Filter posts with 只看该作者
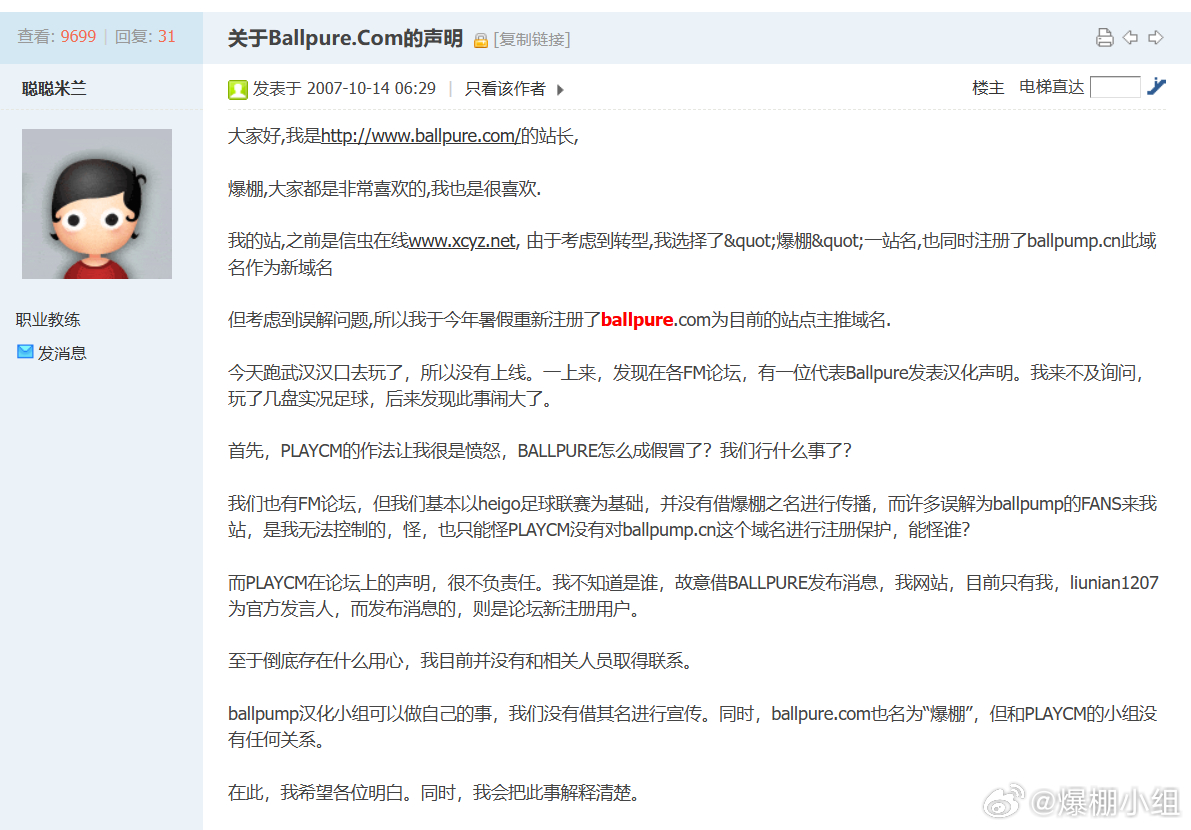Screen dimensions: 1191x830 point(505,89)
